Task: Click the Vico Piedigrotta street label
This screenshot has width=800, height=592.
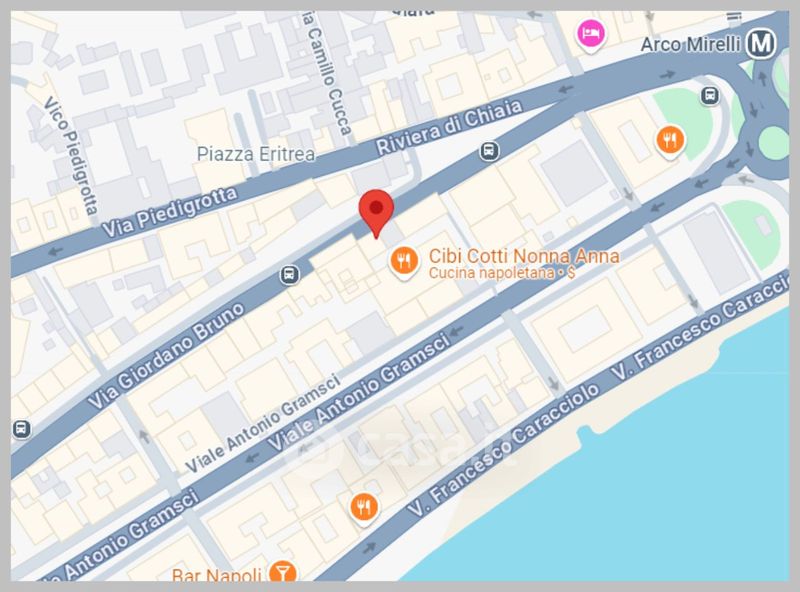Action: point(70,155)
